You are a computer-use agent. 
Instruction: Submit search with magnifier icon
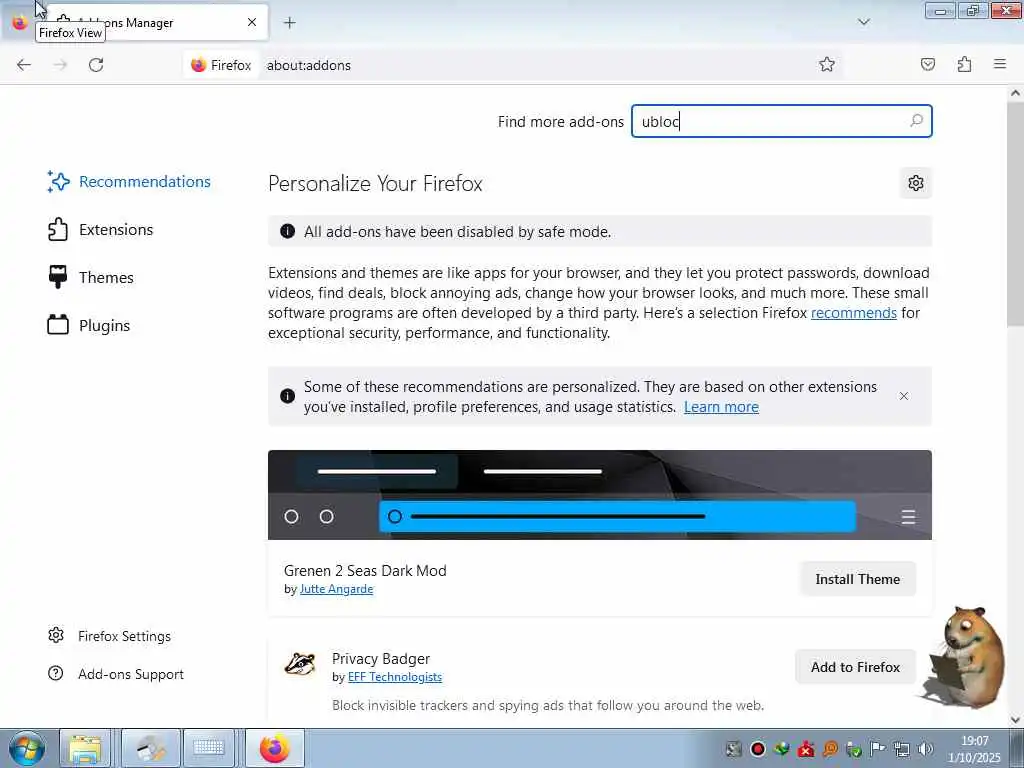(x=916, y=121)
